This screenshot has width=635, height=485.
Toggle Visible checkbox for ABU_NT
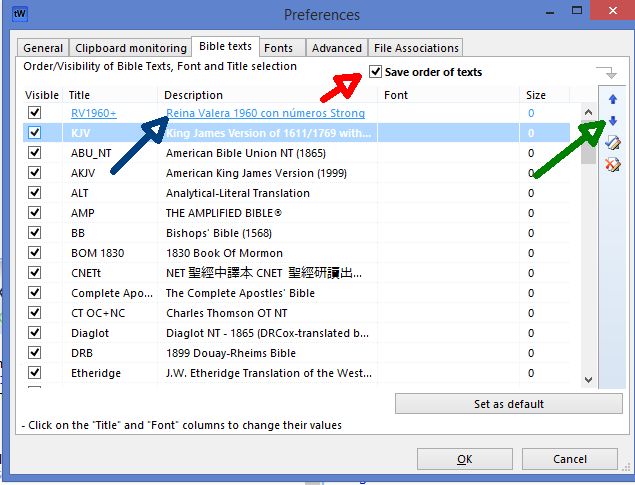click(x=34, y=153)
